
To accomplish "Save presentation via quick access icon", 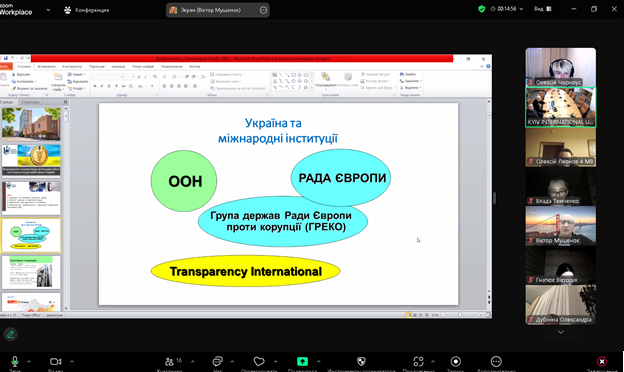I will (6, 58).
